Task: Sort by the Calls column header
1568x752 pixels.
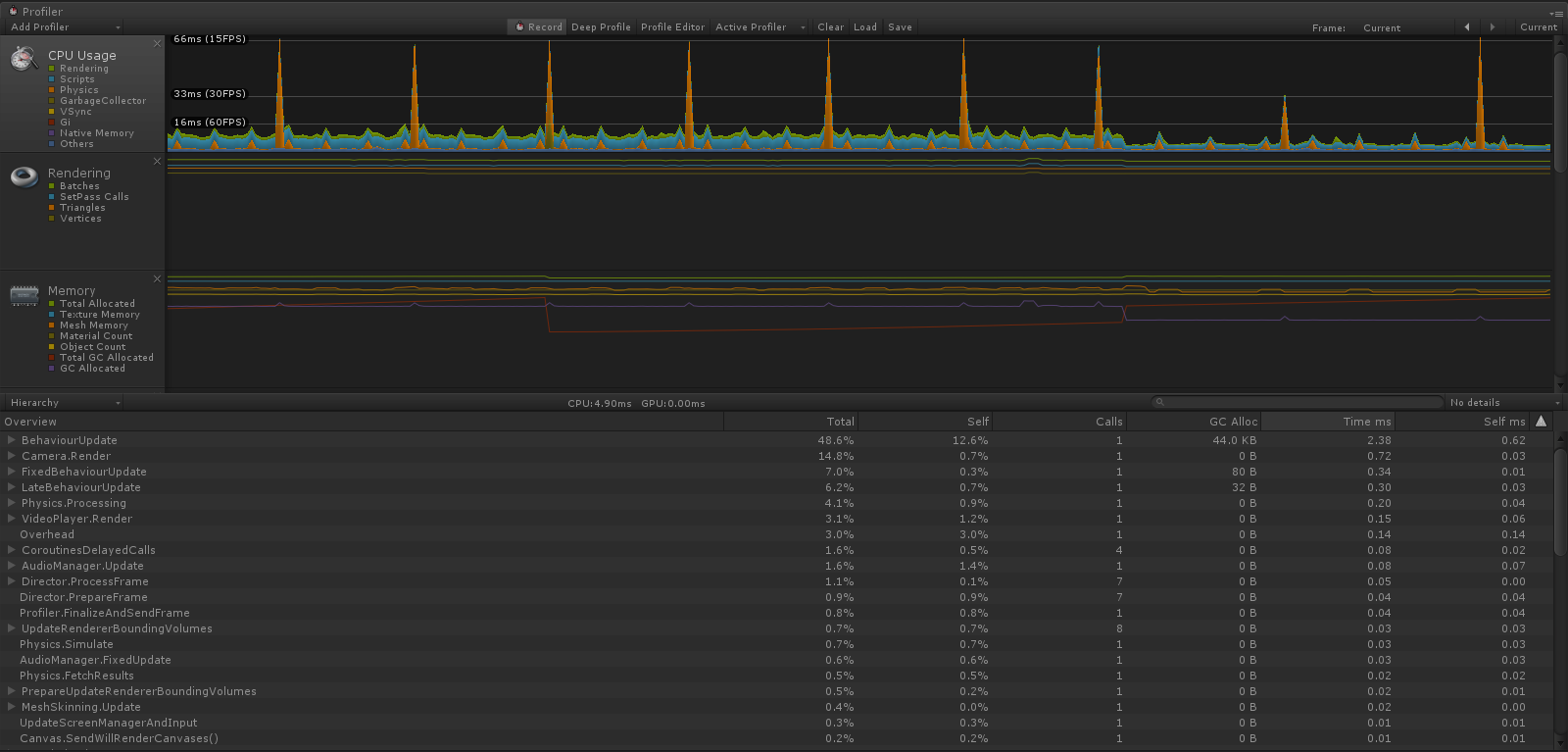Action: 1059,422
